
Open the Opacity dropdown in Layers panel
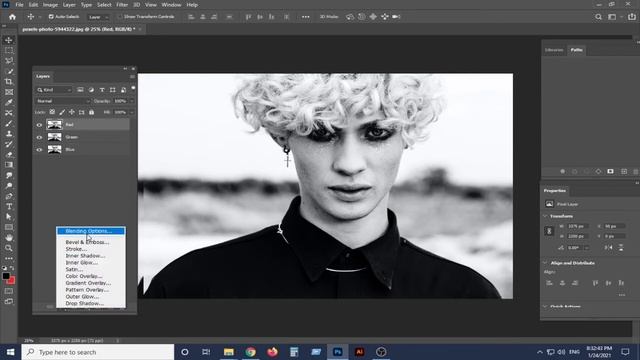(131, 101)
